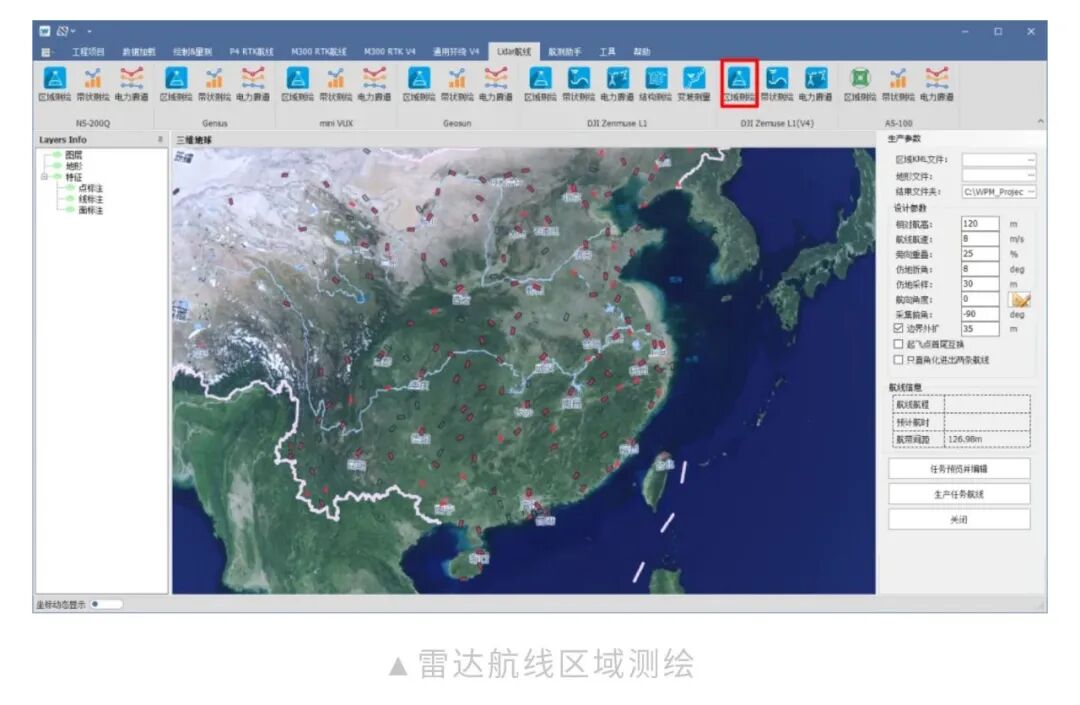This screenshot has width=1080, height=705.
Task: Enable the right-angle entry route checkbox
Action: [x=898, y=359]
